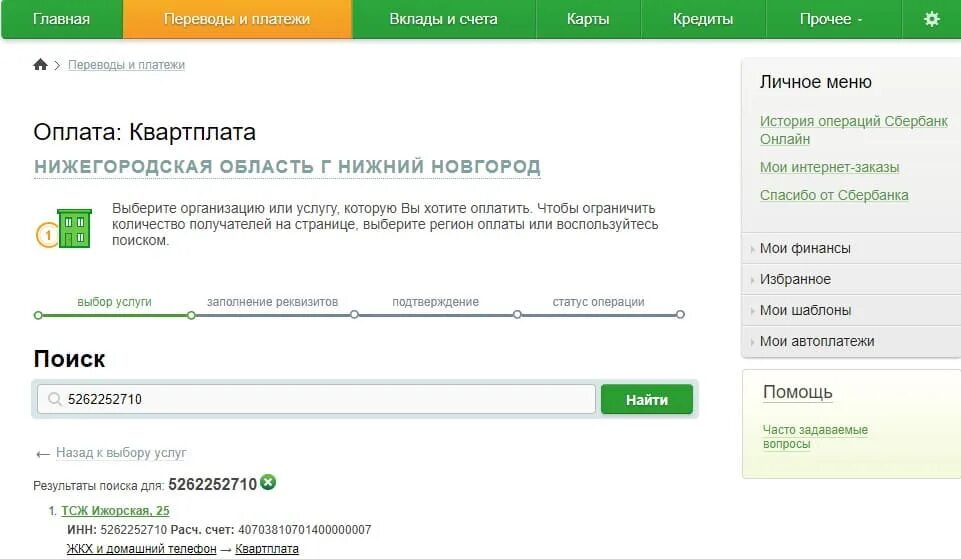
Task: Expand Мои финансы section
Action: pyautogui.click(x=851, y=248)
